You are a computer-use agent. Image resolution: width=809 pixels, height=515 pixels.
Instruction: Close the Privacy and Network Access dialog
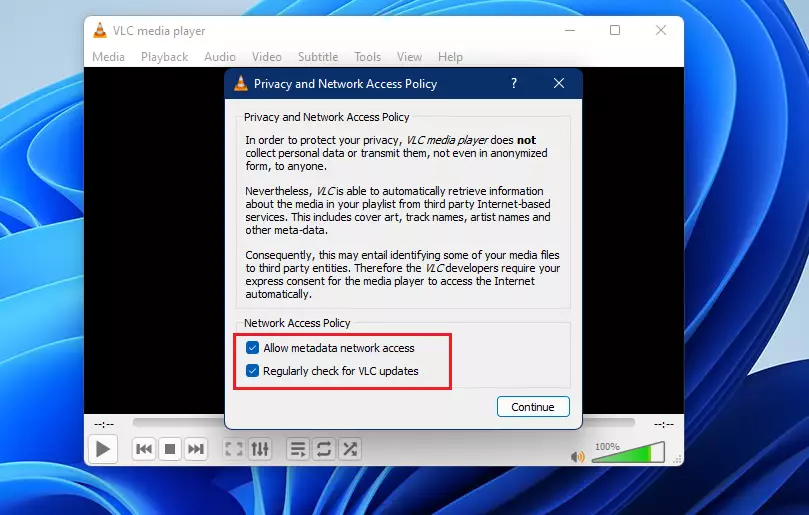coord(559,83)
